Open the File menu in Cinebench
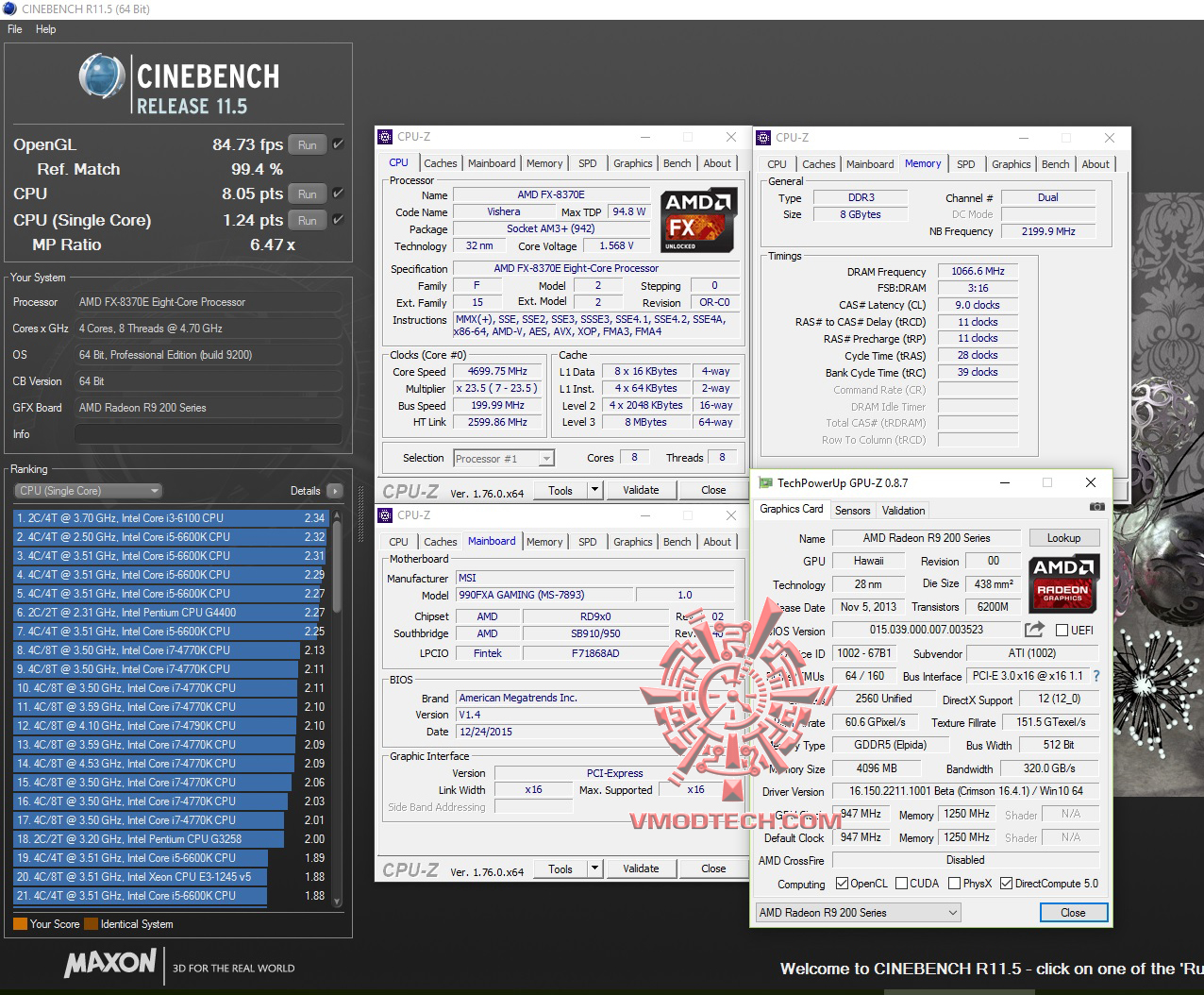The image size is (1204, 995). (x=15, y=29)
